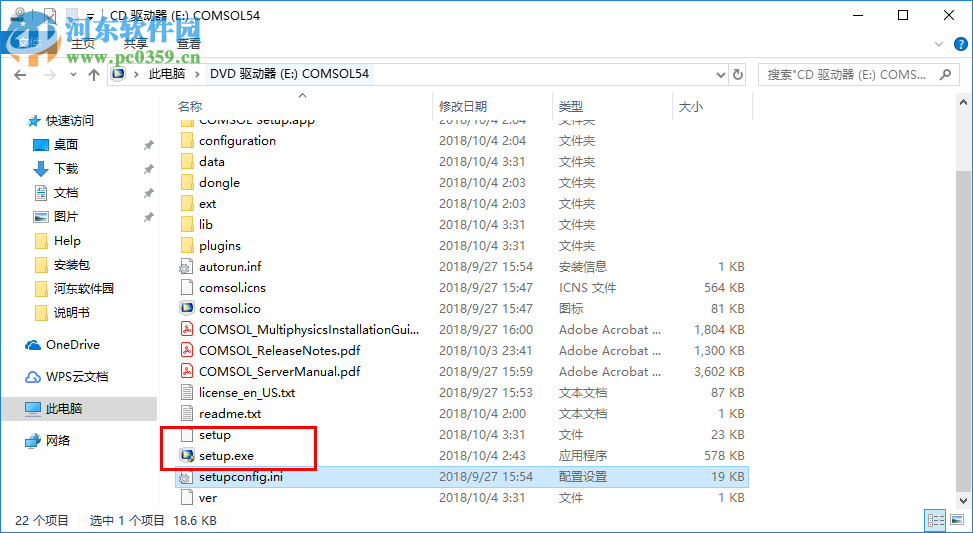Click the vertical scrollbar of the file list
973x533 pixels.
(x=963, y=332)
